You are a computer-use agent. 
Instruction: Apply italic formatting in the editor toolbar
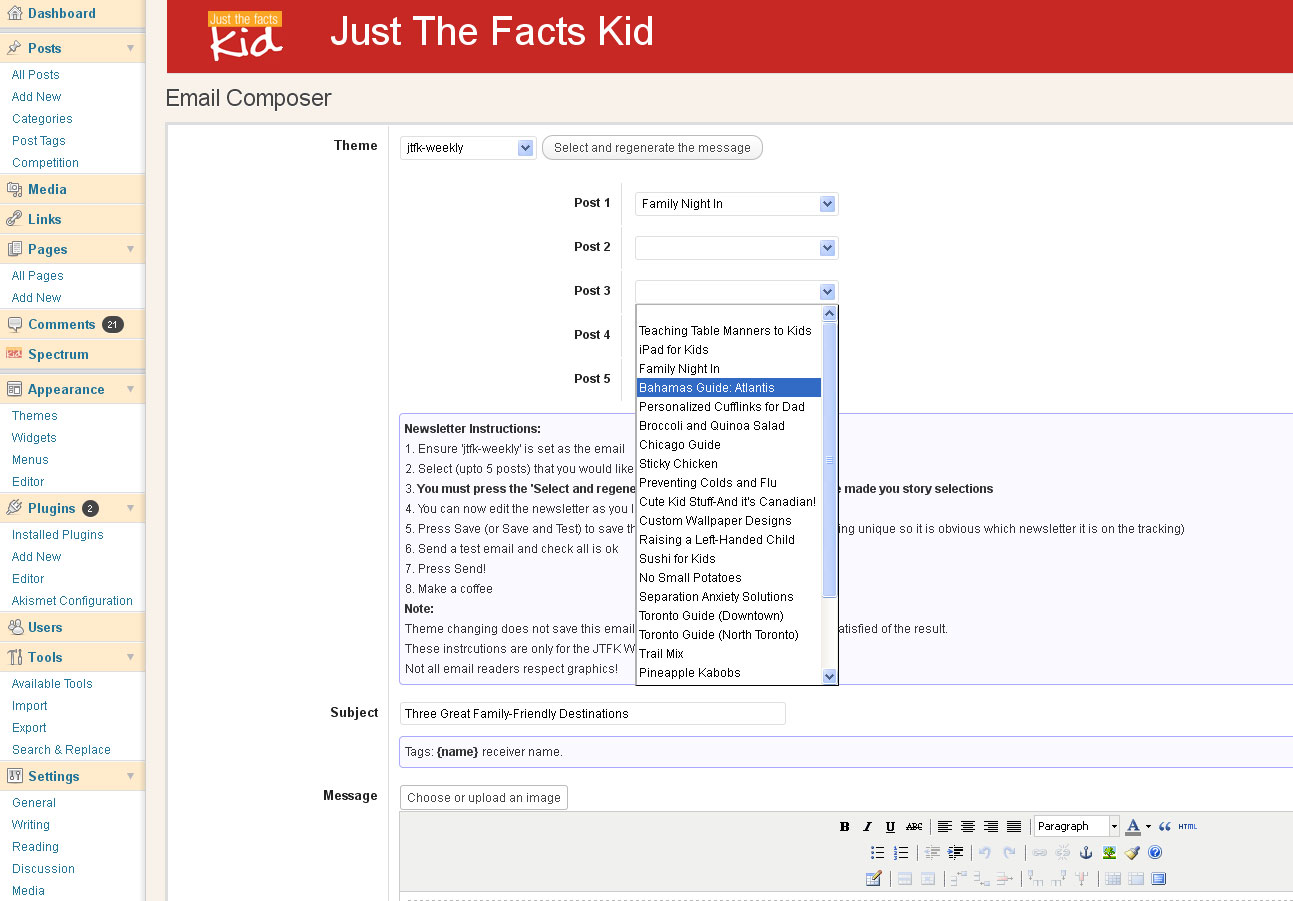[x=867, y=827]
